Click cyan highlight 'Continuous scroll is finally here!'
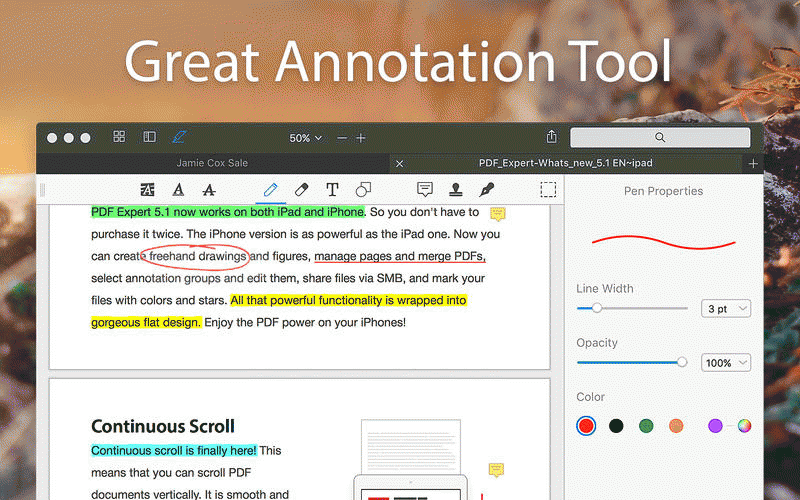800x500 pixels. click(174, 451)
